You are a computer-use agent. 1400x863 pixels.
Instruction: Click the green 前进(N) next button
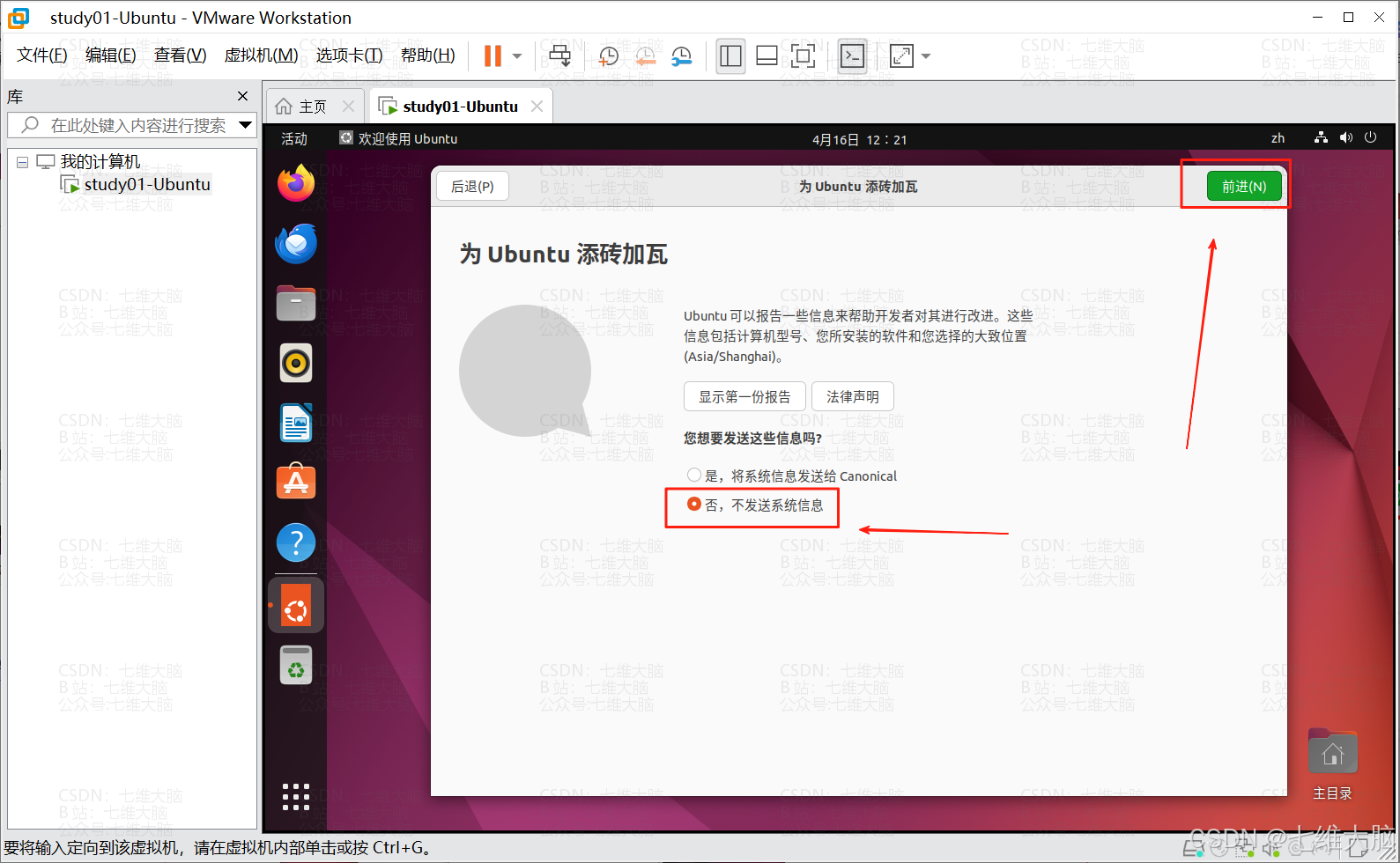(x=1244, y=186)
